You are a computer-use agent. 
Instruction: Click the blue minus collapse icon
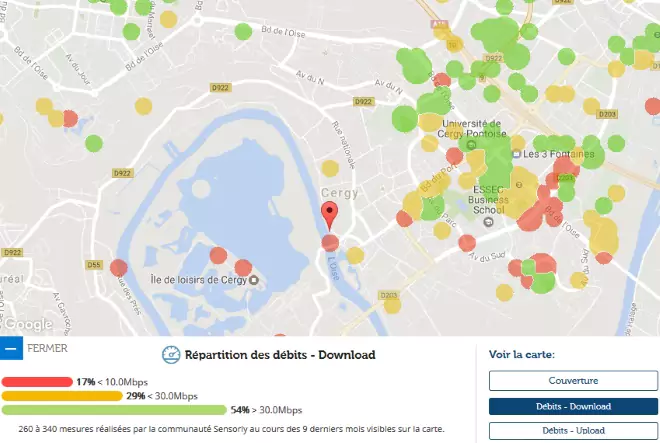pyautogui.click(x=11, y=348)
